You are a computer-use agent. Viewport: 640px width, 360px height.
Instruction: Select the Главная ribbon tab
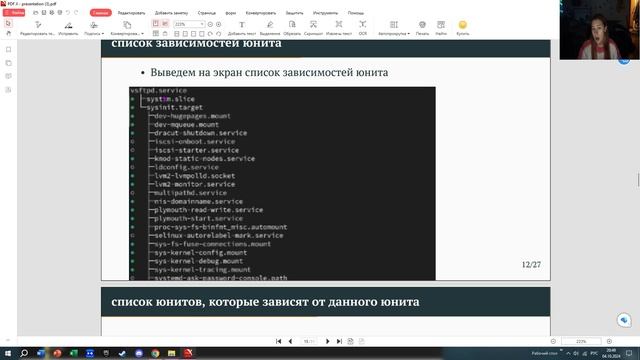point(100,13)
